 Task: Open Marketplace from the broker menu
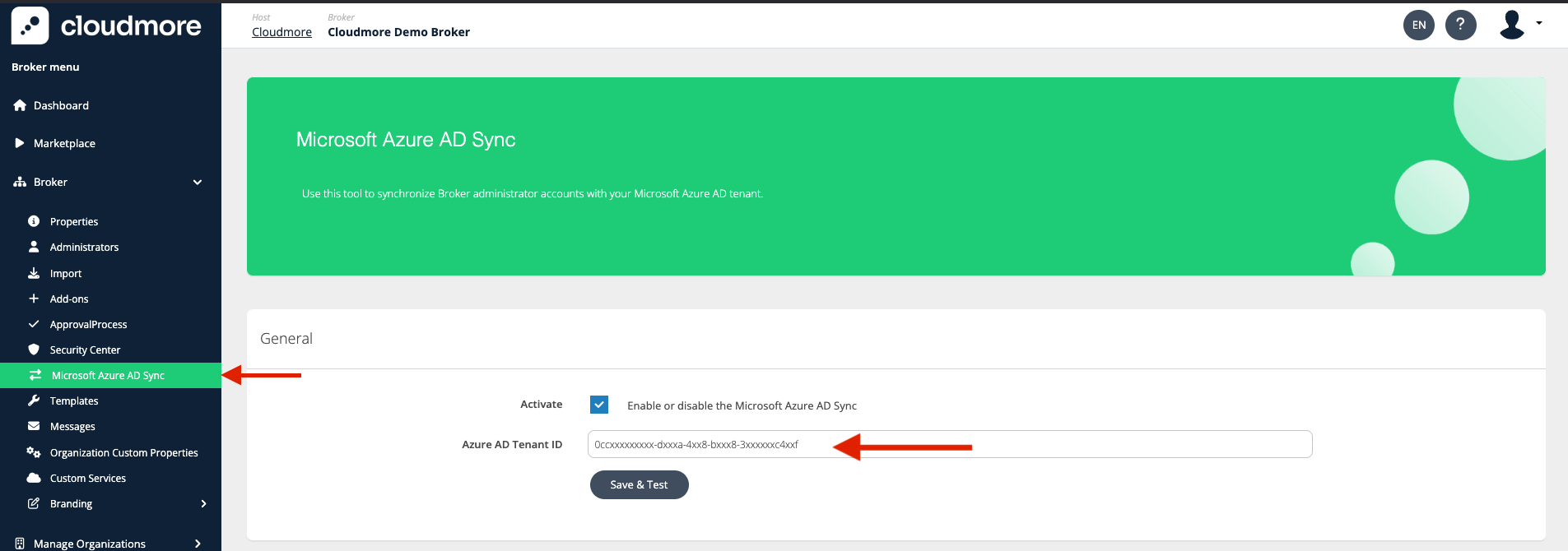tap(64, 143)
